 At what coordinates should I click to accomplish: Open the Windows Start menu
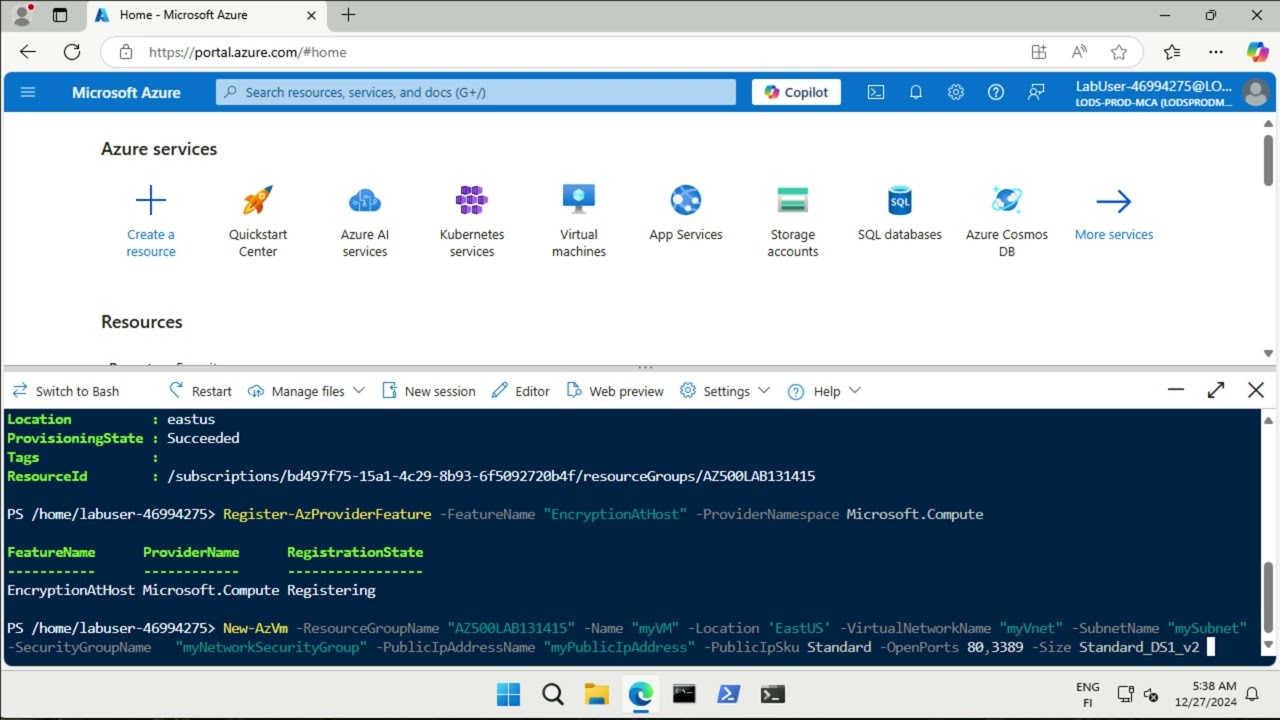[x=508, y=694]
